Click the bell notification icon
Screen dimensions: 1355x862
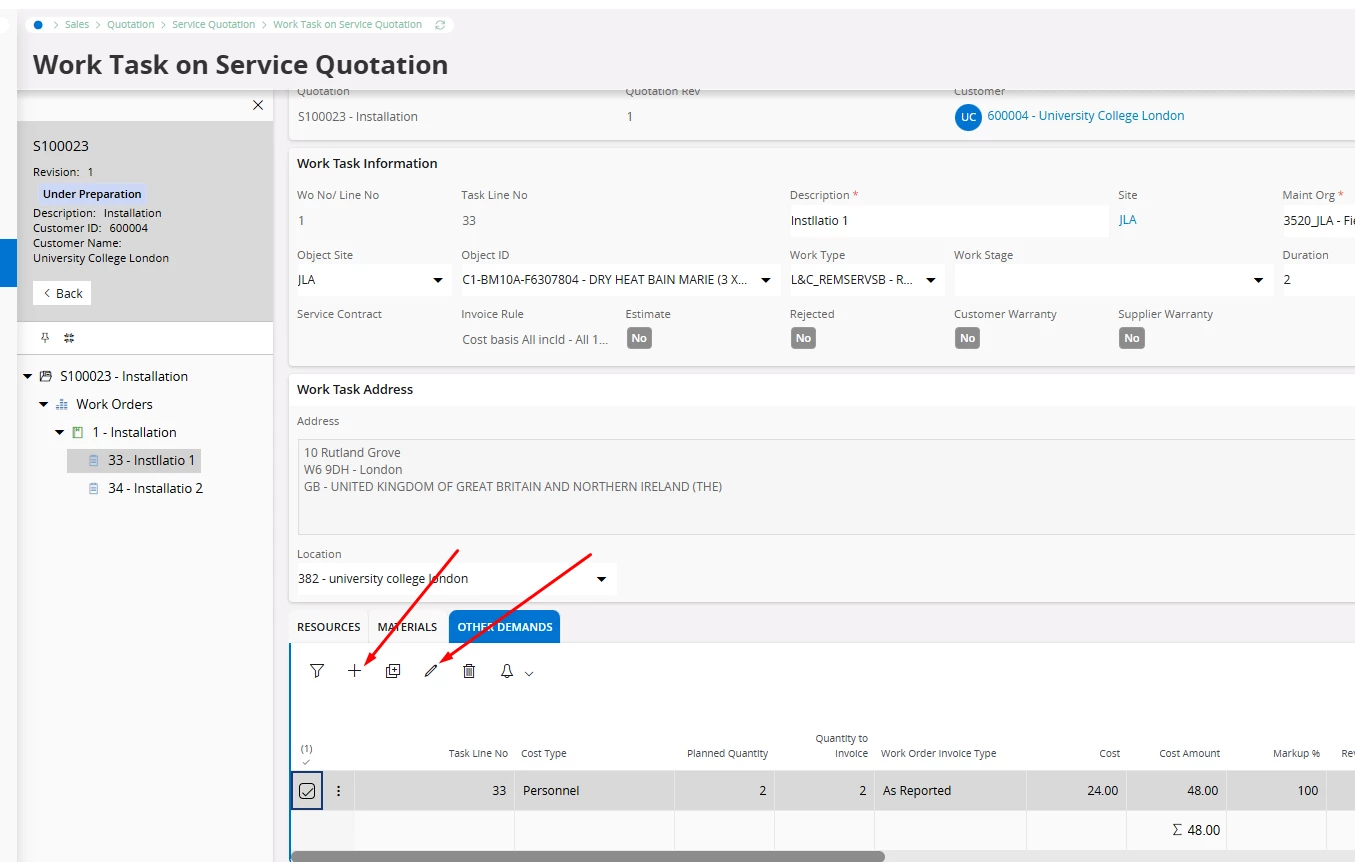pyautogui.click(x=507, y=671)
